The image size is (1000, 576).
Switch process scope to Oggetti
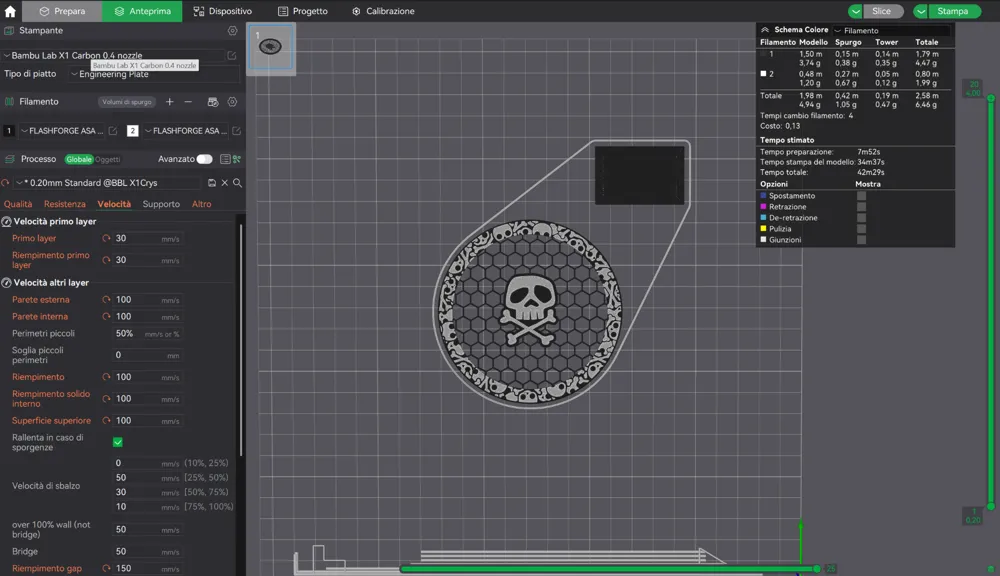click(x=107, y=159)
